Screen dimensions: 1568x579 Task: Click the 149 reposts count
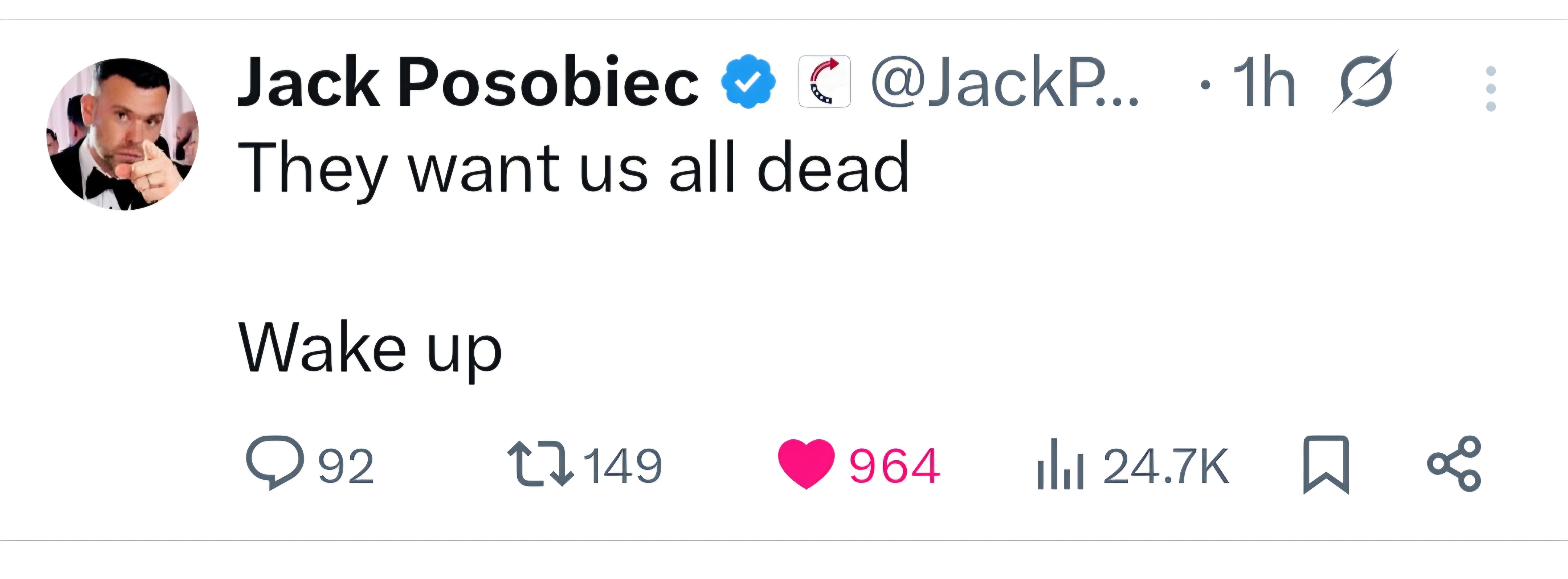click(623, 467)
